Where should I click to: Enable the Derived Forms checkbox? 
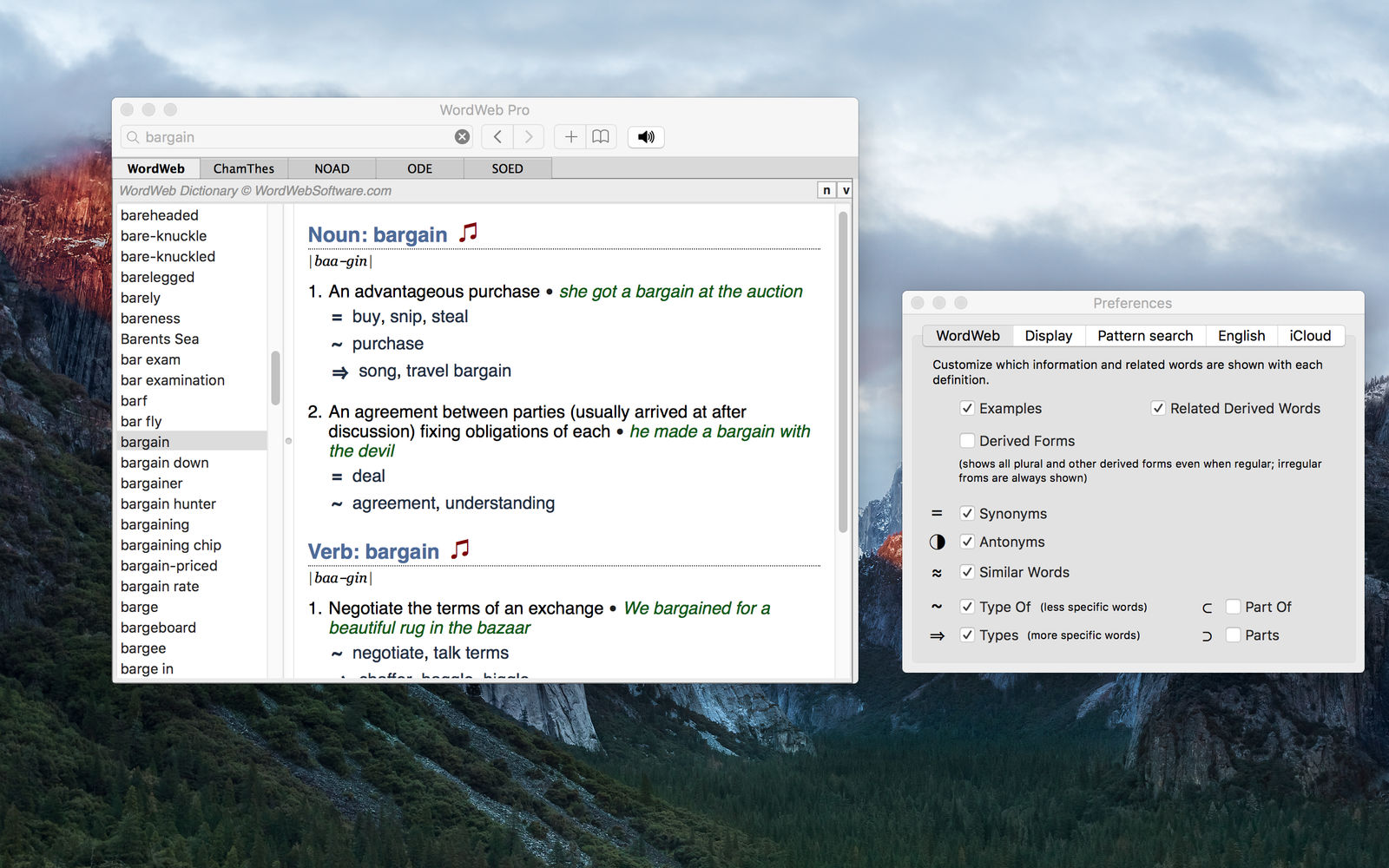click(967, 441)
